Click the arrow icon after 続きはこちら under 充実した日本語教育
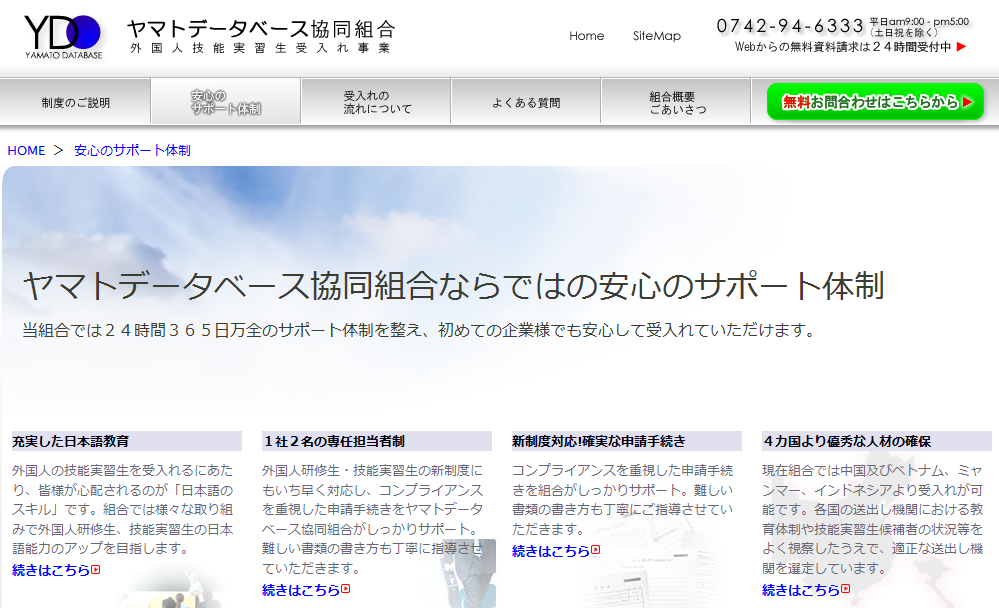Screen dimensions: 999x608 96,569
